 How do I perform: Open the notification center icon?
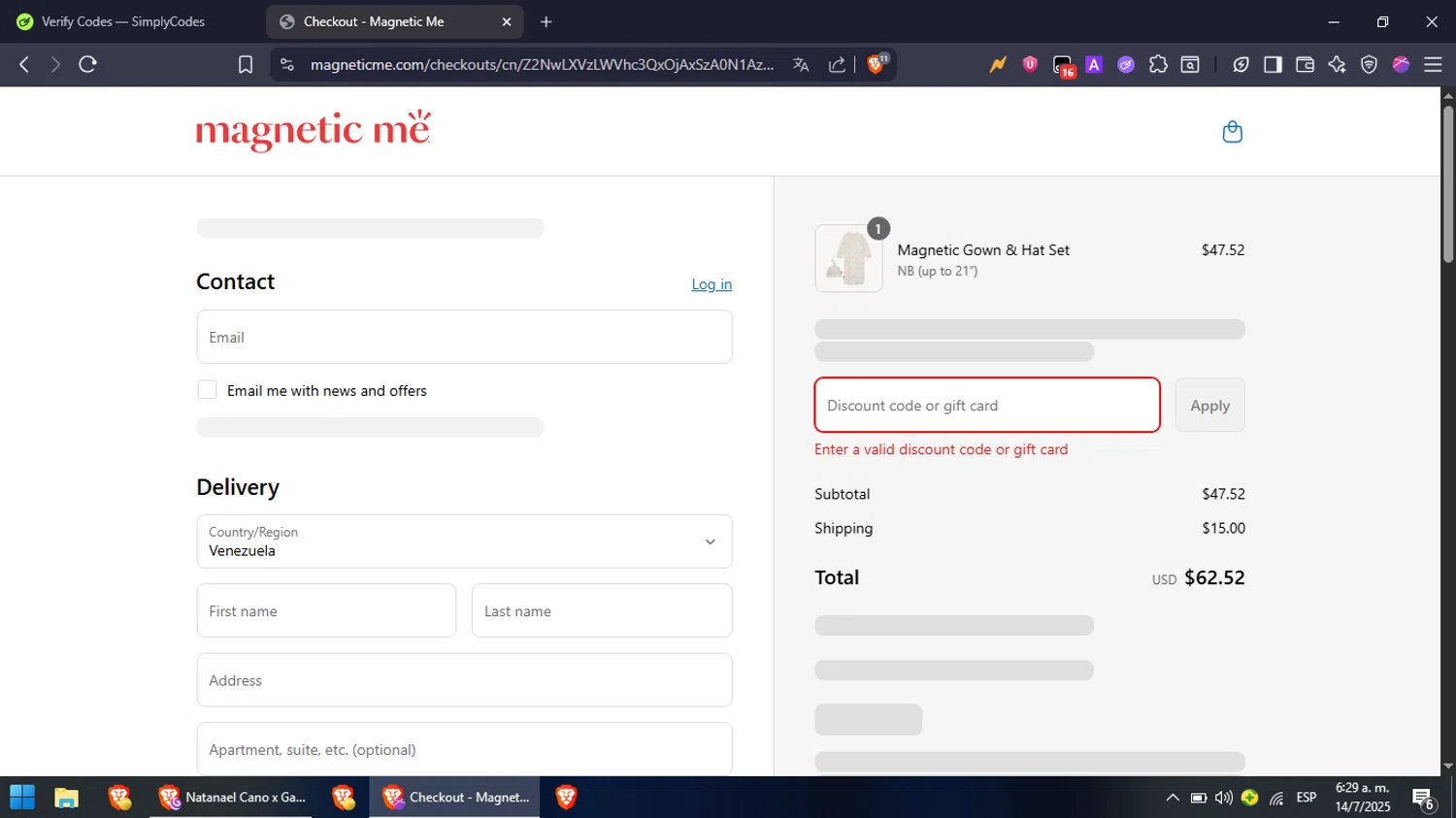pos(1424,800)
